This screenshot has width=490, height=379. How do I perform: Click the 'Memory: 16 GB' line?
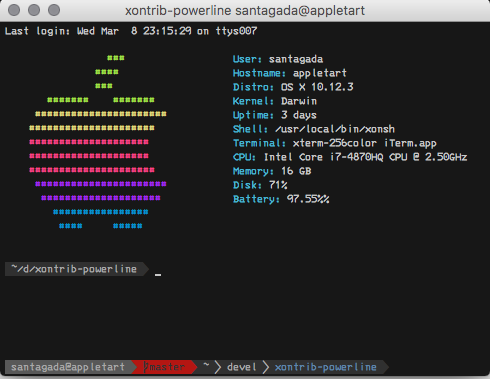pyautogui.click(x=272, y=171)
